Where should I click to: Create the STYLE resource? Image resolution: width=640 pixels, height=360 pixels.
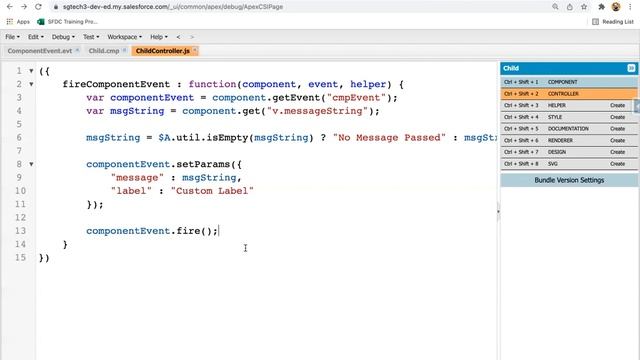coord(617,117)
